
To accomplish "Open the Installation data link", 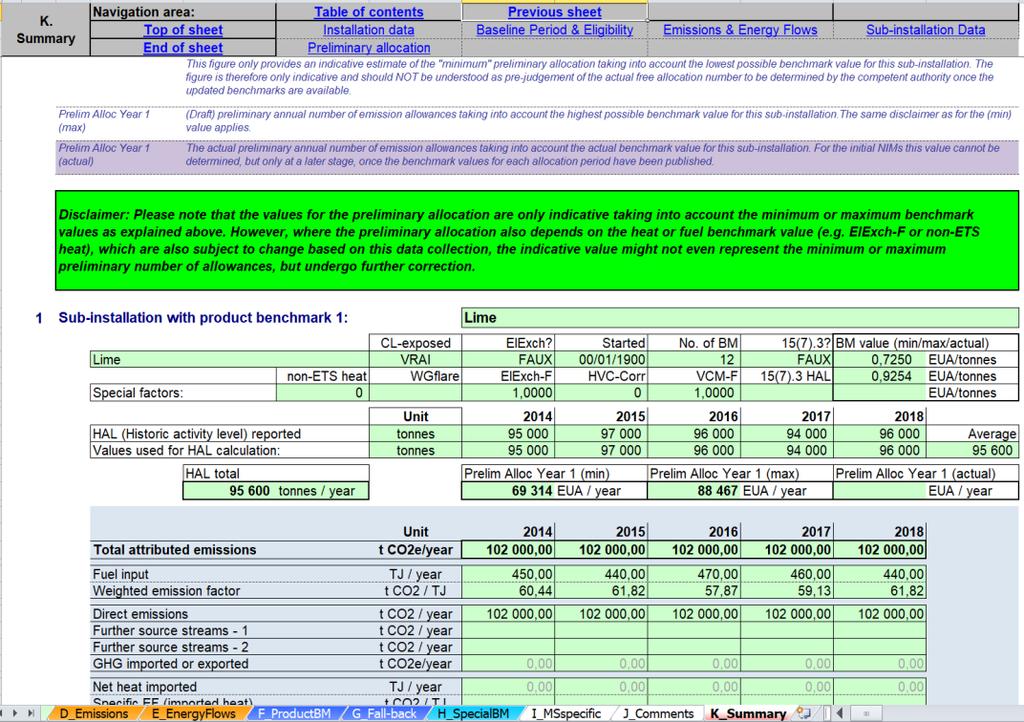I will (x=368, y=29).
